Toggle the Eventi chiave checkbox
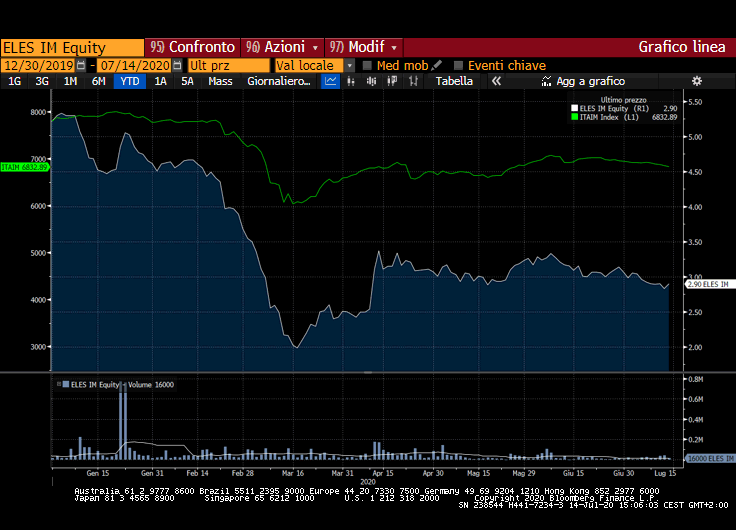The height and width of the screenshot is (530, 736). pos(458,65)
